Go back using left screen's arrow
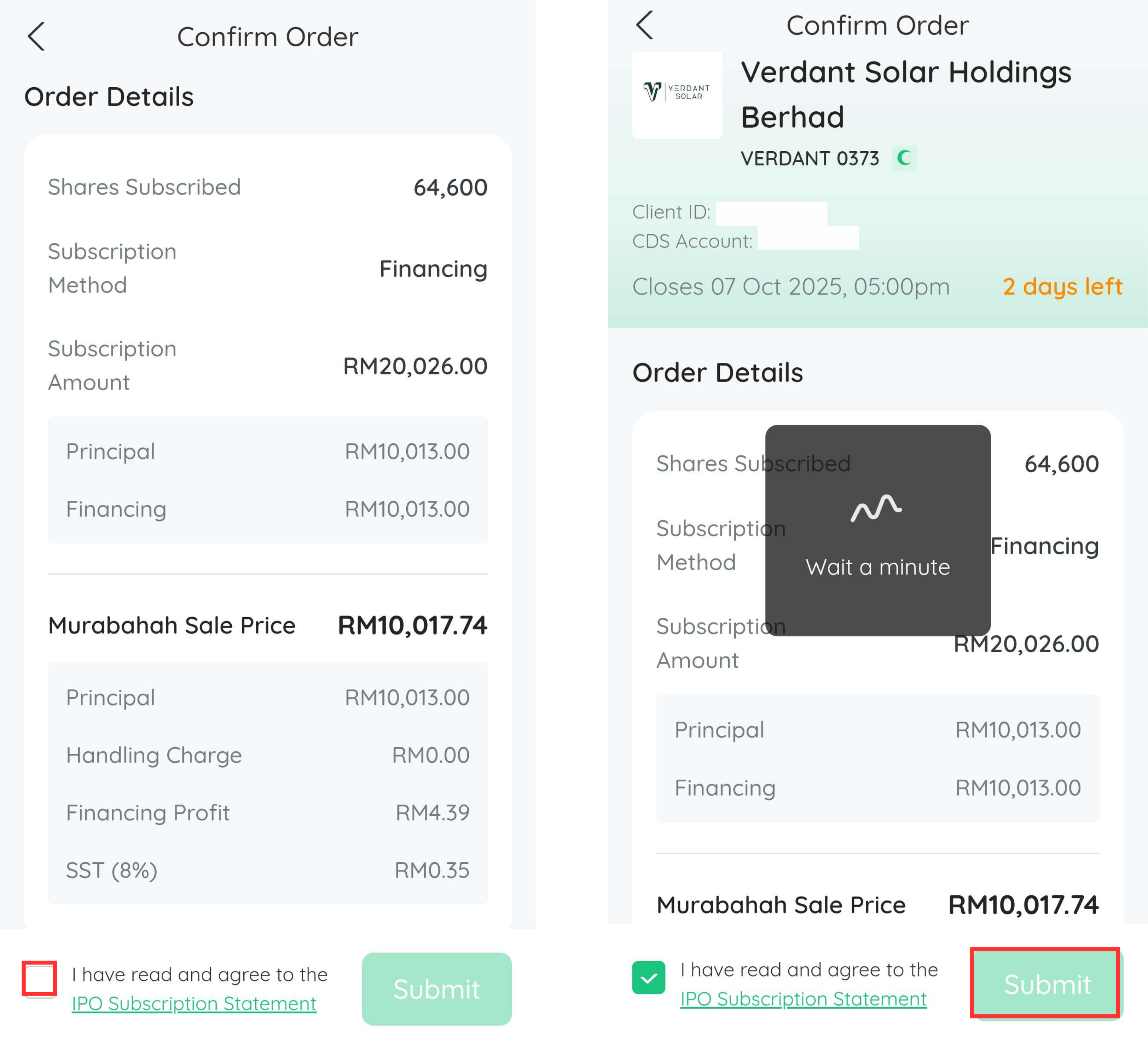Image resolution: width=1148 pixels, height=1049 pixels. click(36, 37)
